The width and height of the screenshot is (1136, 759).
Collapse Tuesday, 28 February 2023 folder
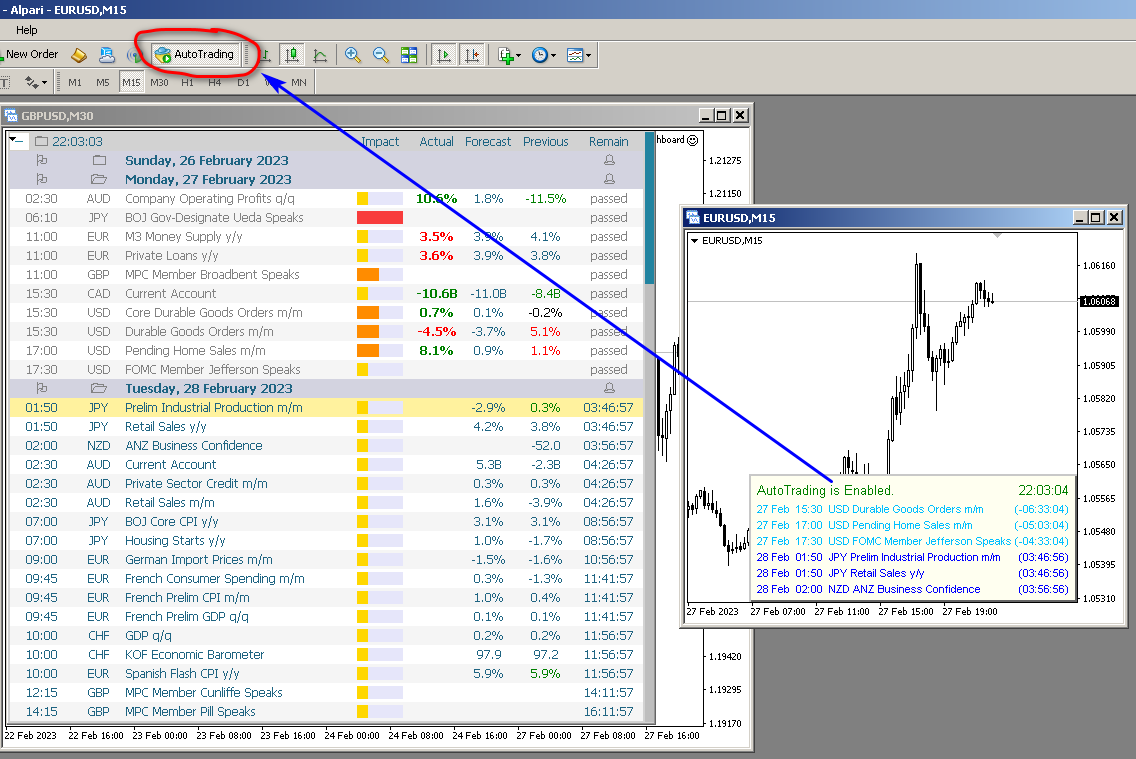click(99, 388)
